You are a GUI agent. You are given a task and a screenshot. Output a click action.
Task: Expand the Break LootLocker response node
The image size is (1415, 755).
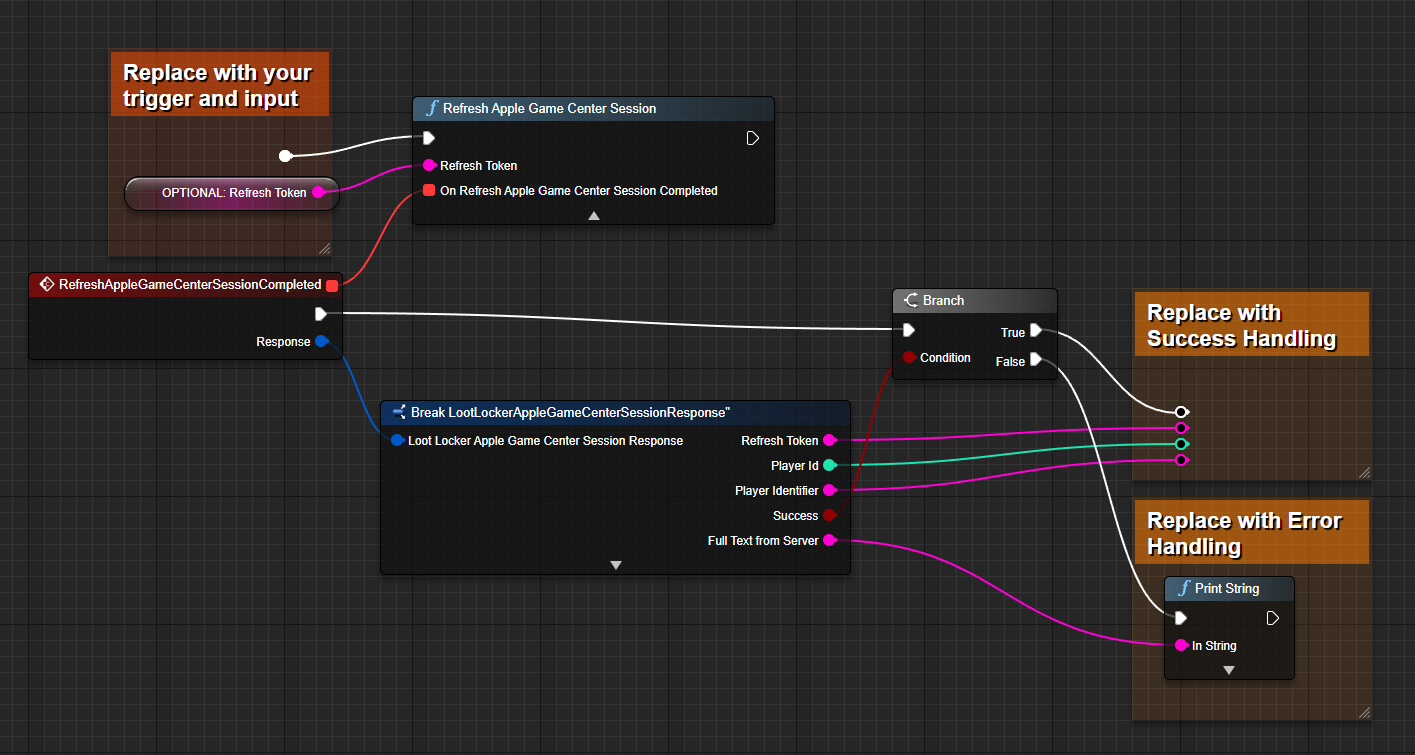click(615, 565)
